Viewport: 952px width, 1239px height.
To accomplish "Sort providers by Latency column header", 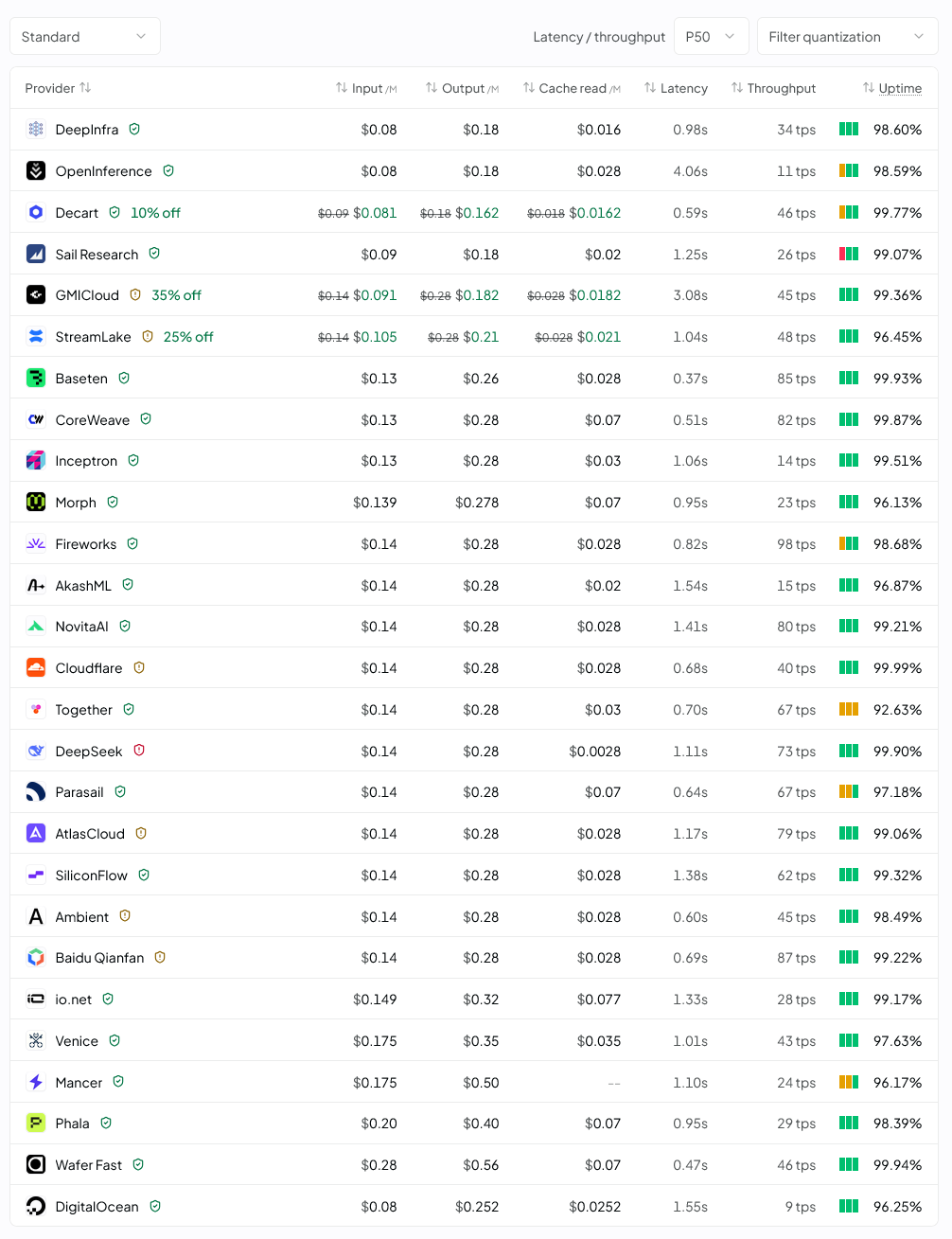I will pos(676,88).
